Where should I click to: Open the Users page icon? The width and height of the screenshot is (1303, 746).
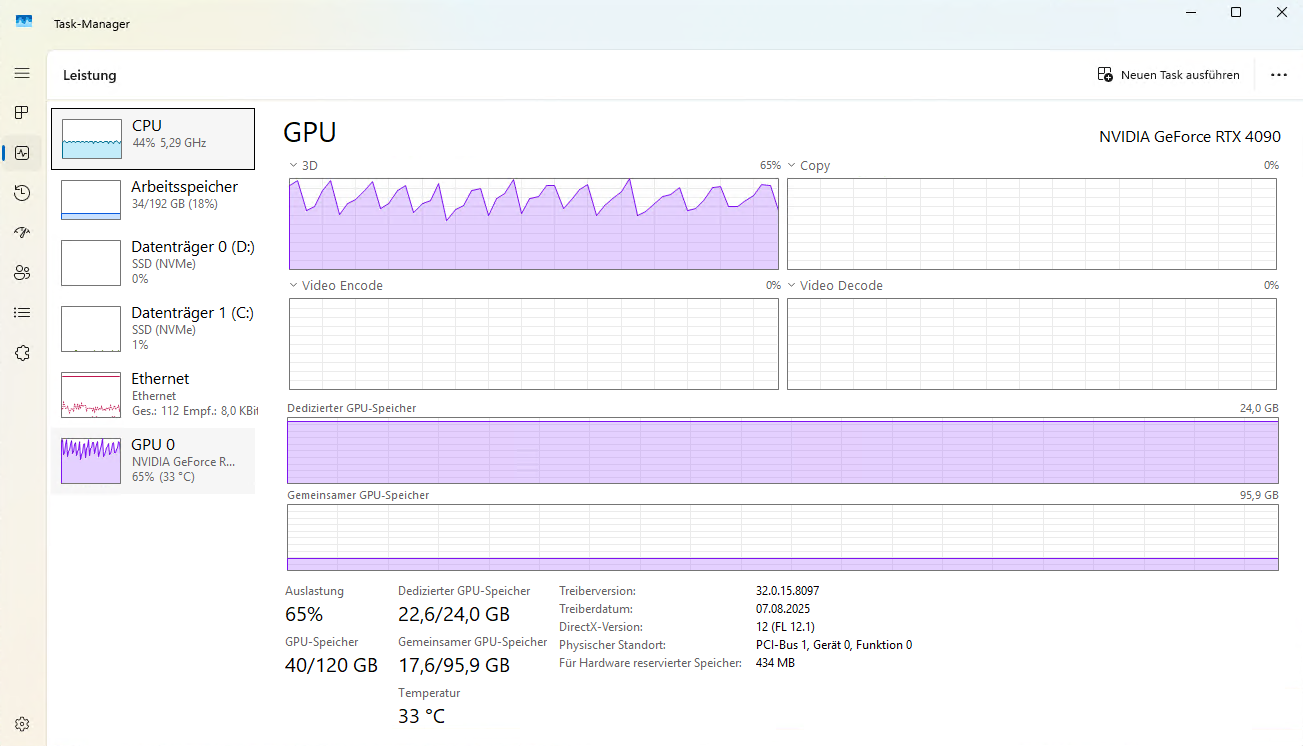click(22, 272)
